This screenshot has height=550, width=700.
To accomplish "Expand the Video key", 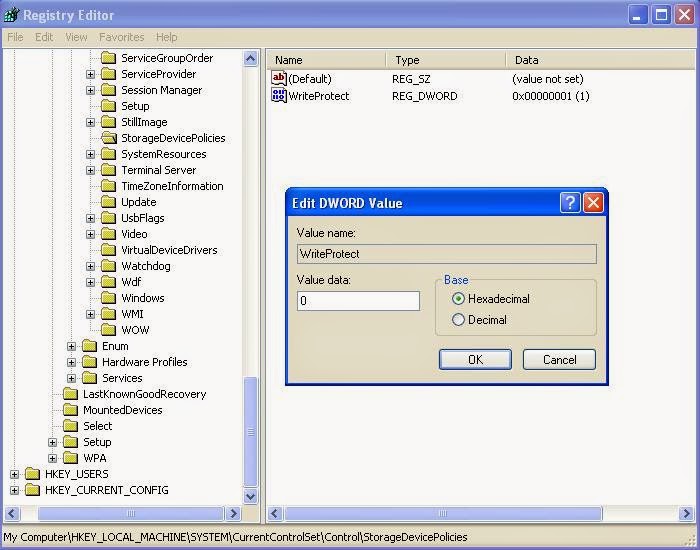I will coord(90,234).
